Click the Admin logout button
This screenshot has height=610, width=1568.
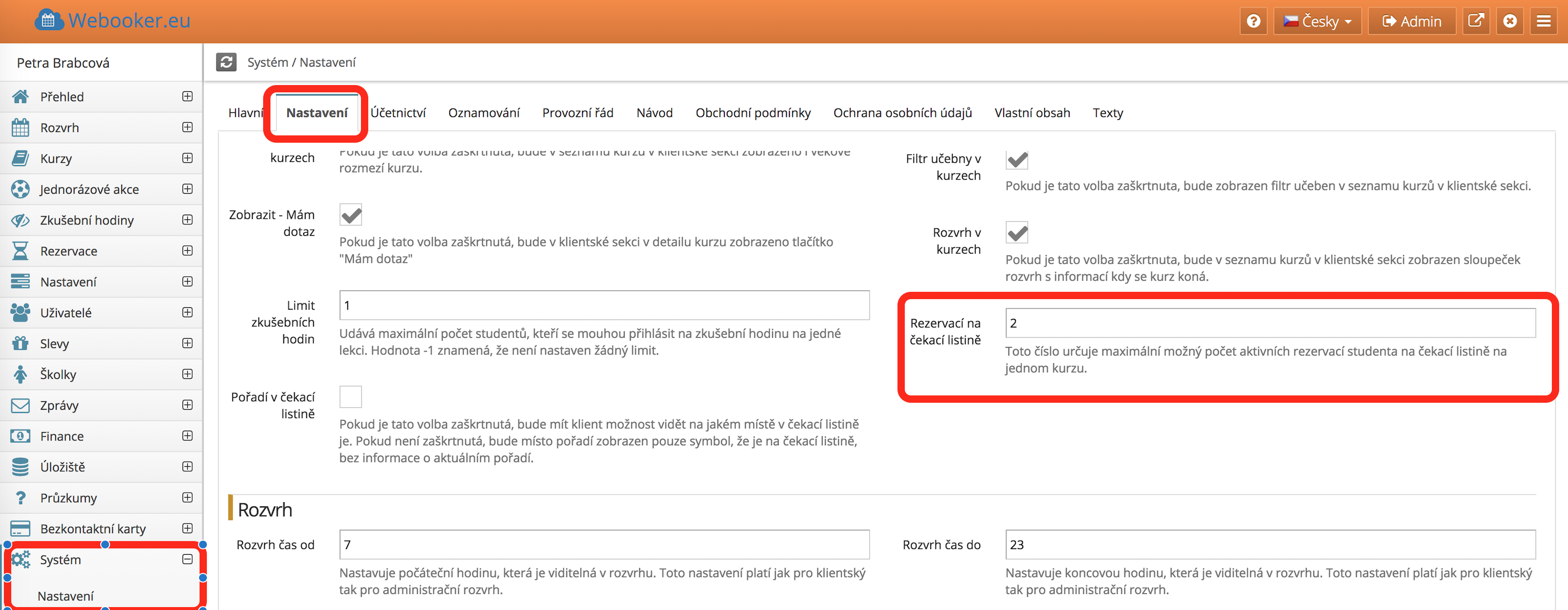1411,22
